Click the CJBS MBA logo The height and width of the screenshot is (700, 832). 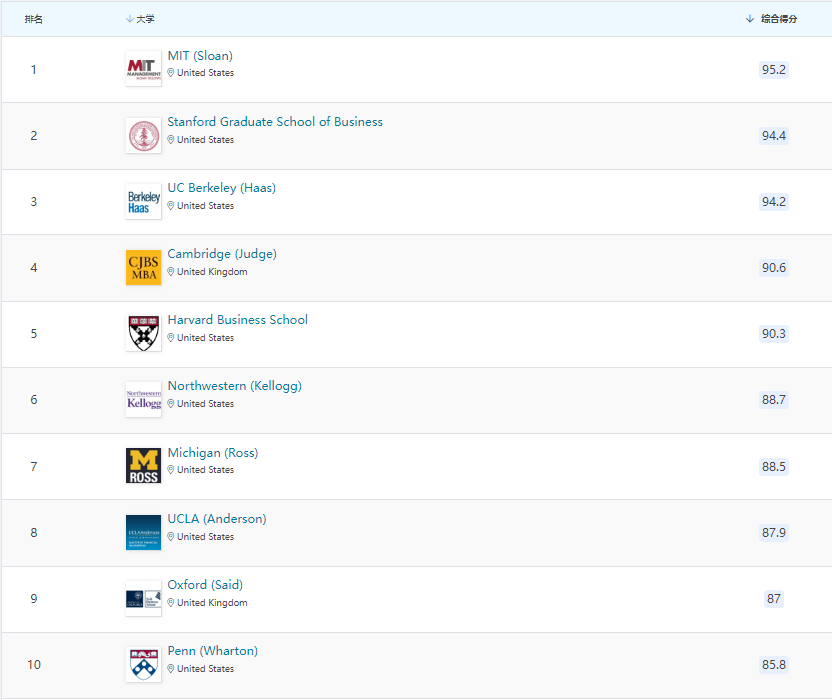coord(143,267)
